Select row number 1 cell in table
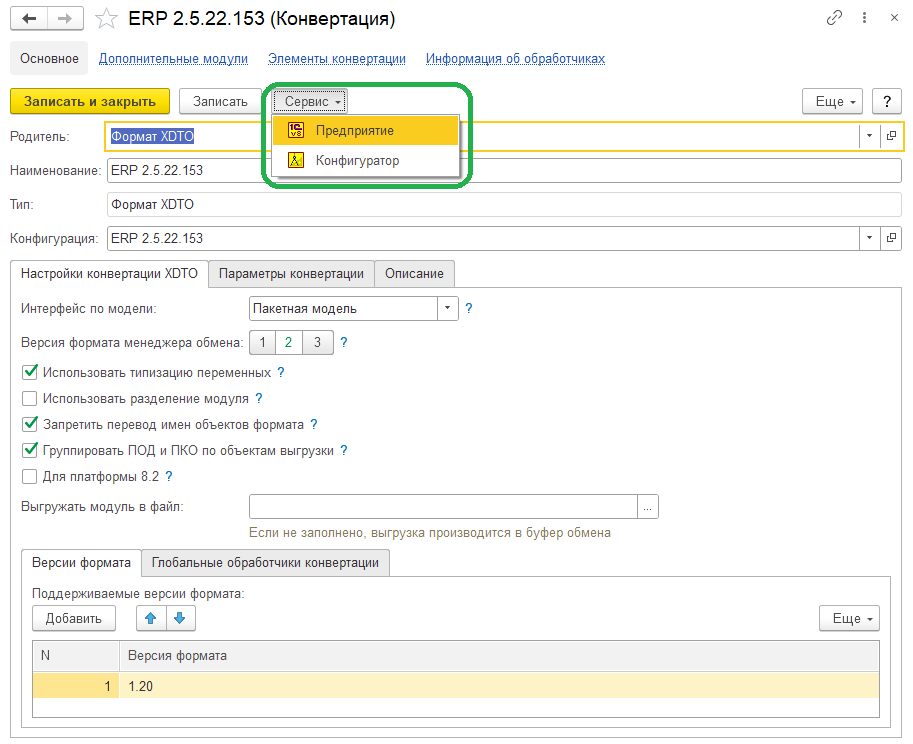 (76, 686)
